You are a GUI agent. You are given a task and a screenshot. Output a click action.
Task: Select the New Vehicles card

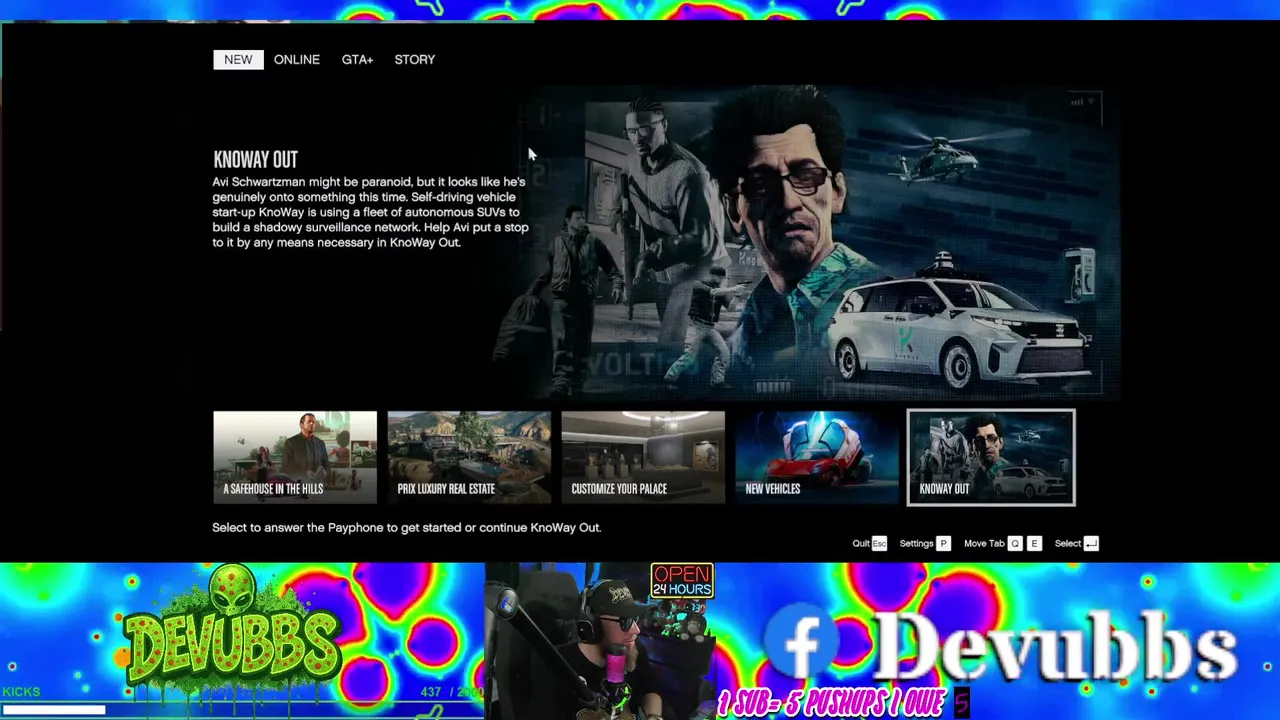click(817, 457)
